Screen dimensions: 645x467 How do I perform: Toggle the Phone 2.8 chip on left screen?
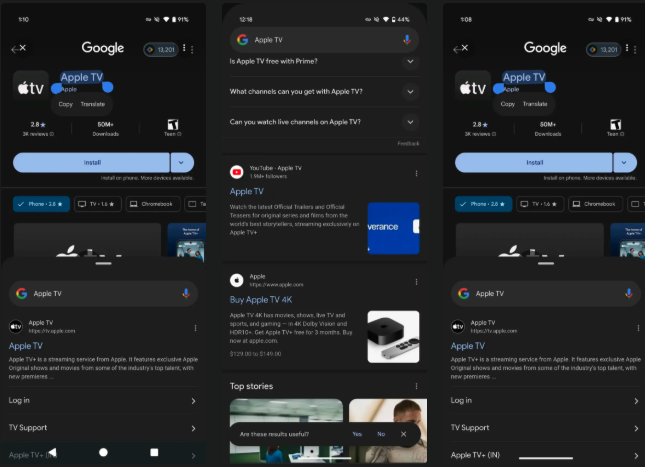(41, 204)
